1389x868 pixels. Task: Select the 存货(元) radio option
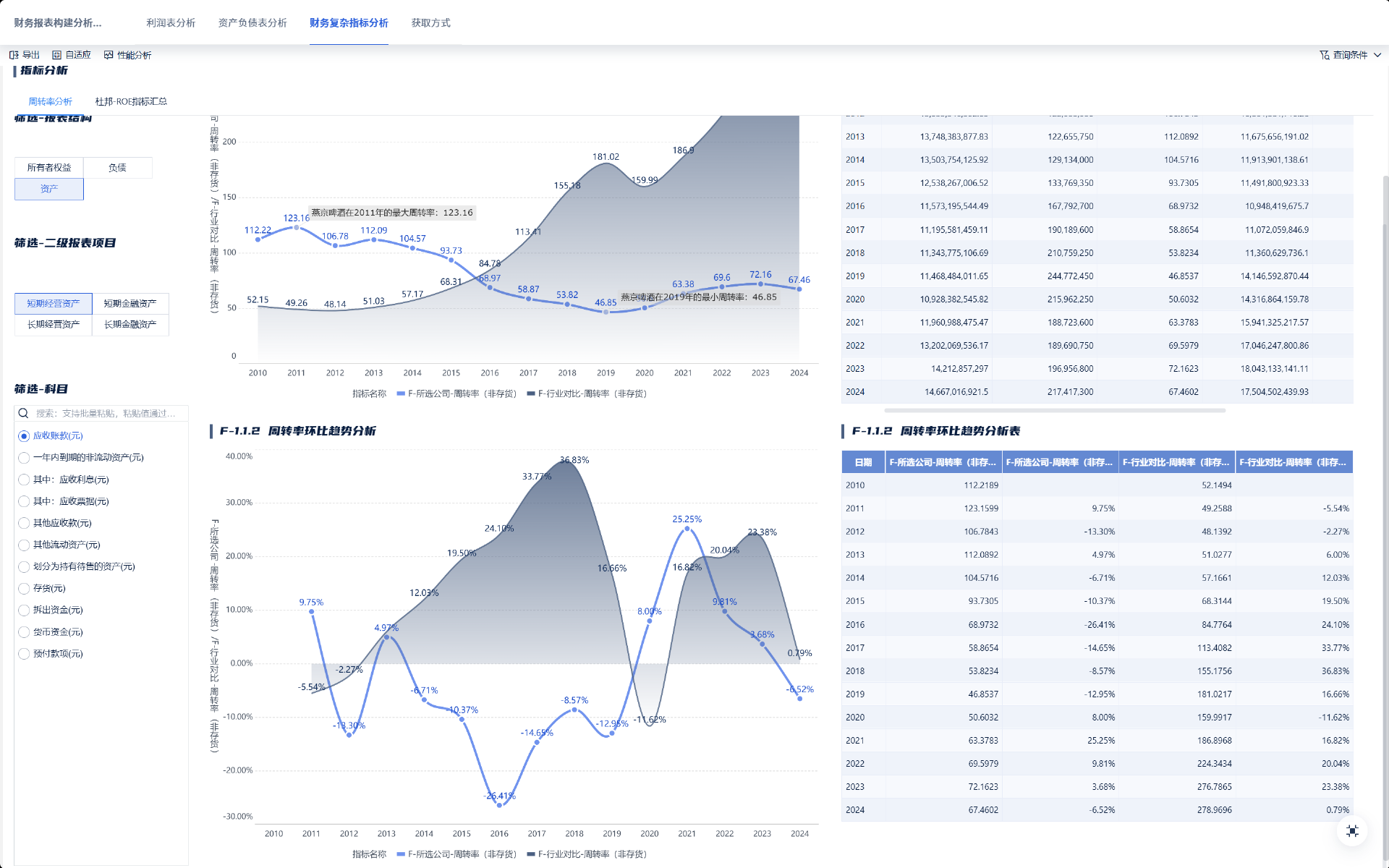(x=24, y=589)
